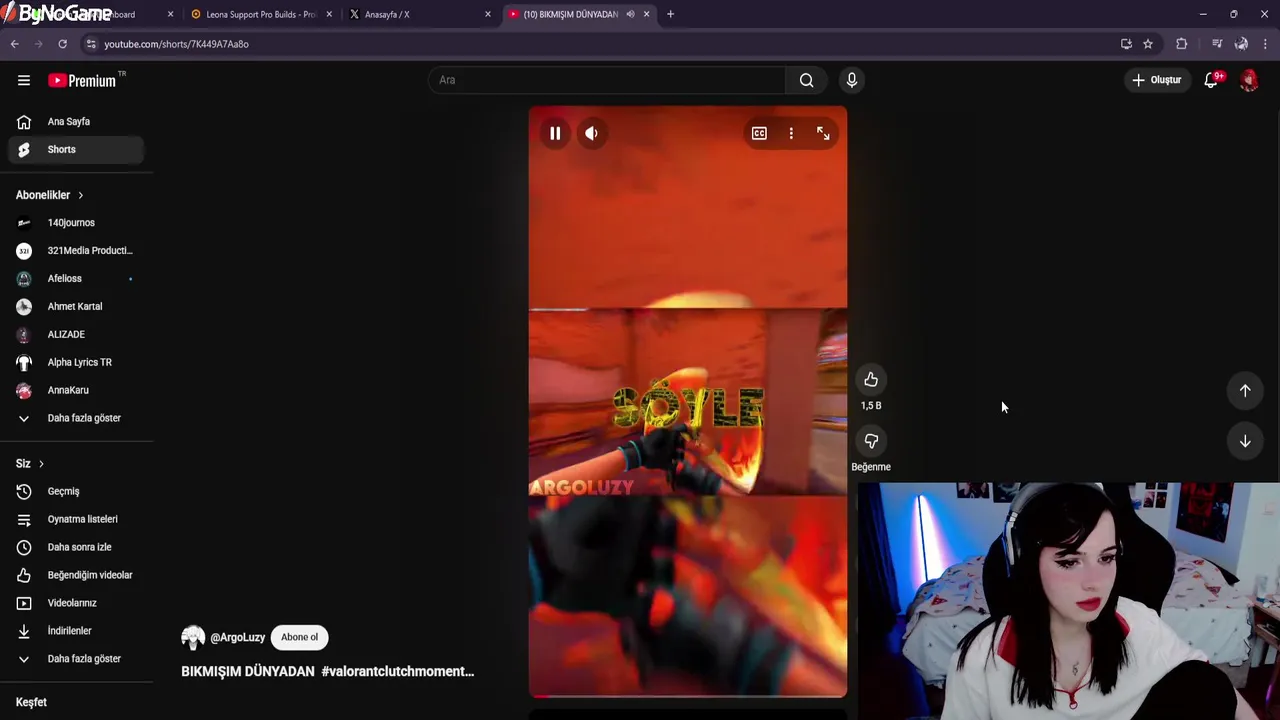Click the install app icon in address bar
Image resolution: width=1280 pixels, height=720 pixels.
(x=1126, y=44)
